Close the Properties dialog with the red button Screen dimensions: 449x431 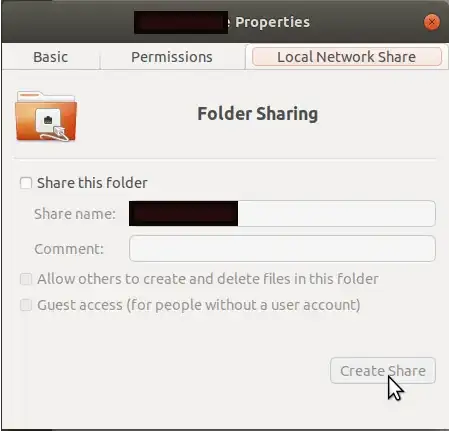coord(432,22)
